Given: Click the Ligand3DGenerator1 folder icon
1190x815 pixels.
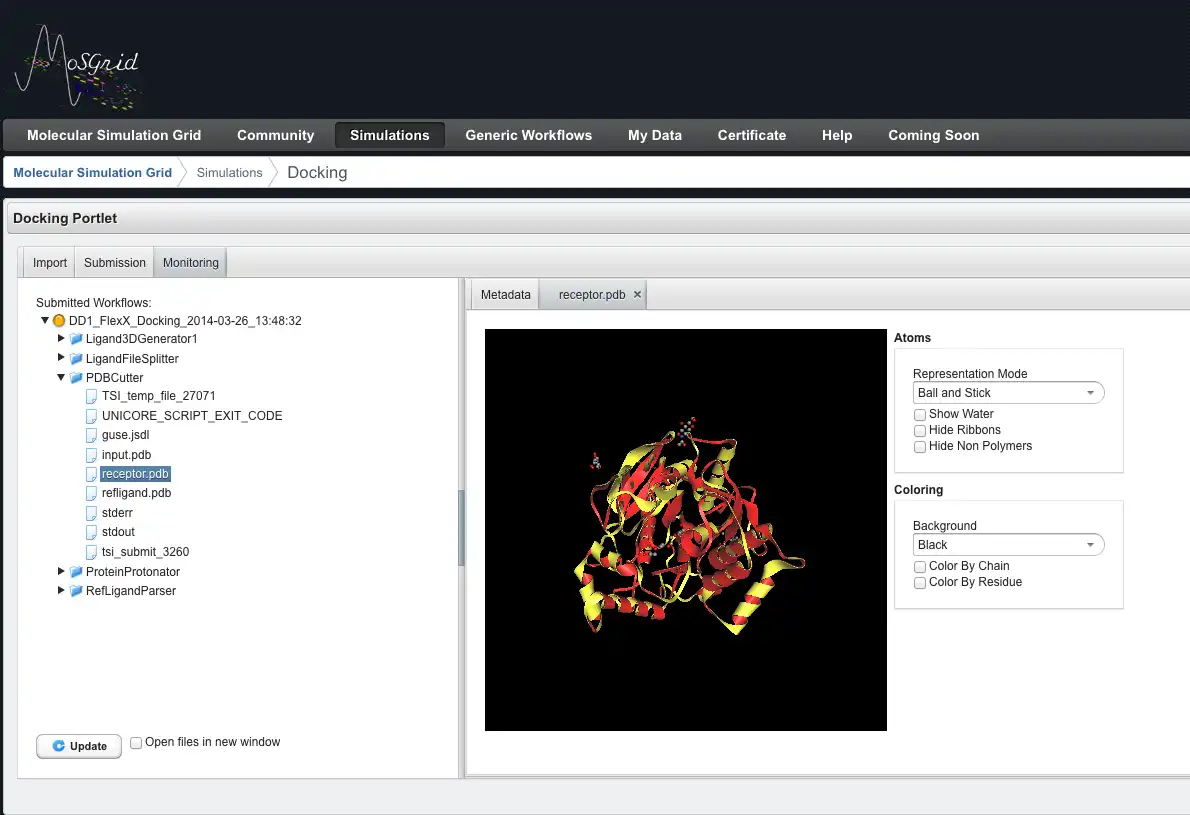Looking at the screenshot, I should [x=76, y=338].
